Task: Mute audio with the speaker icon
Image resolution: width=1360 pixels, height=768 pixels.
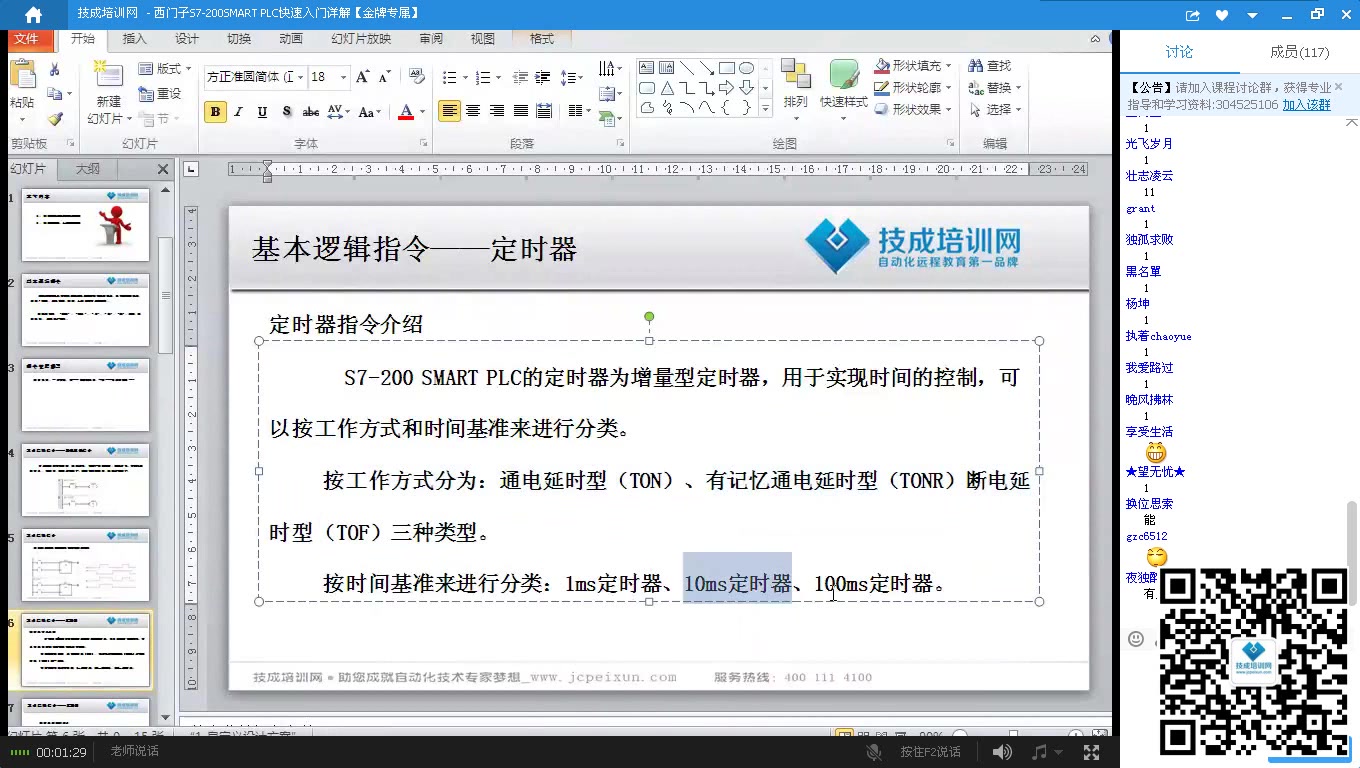Action: (1003, 751)
